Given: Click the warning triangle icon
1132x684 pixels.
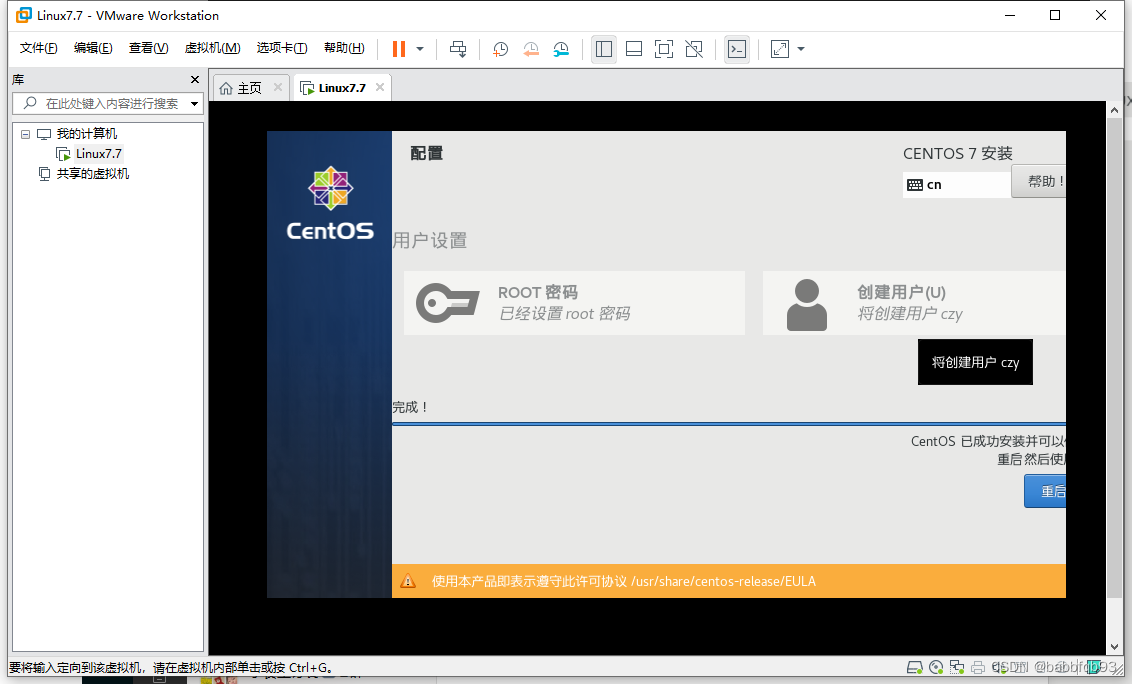Looking at the screenshot, I should point(408,581).
